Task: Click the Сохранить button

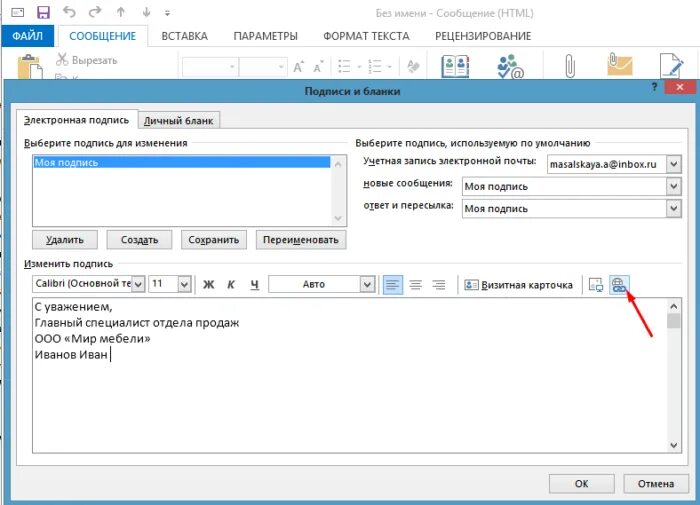Action: [x=213, y=240]
